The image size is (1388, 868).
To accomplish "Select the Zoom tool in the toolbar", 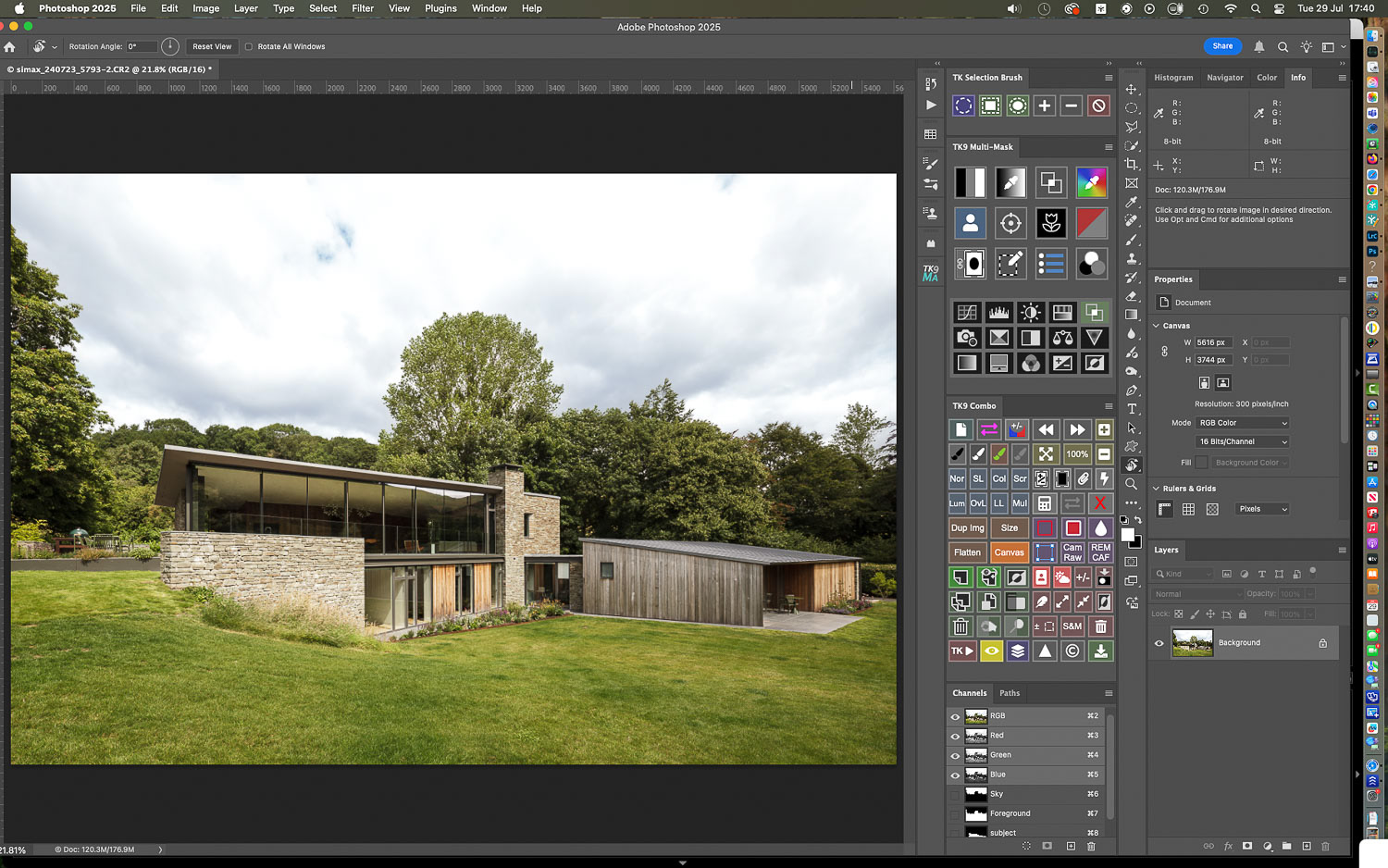I will (1131, 484).
